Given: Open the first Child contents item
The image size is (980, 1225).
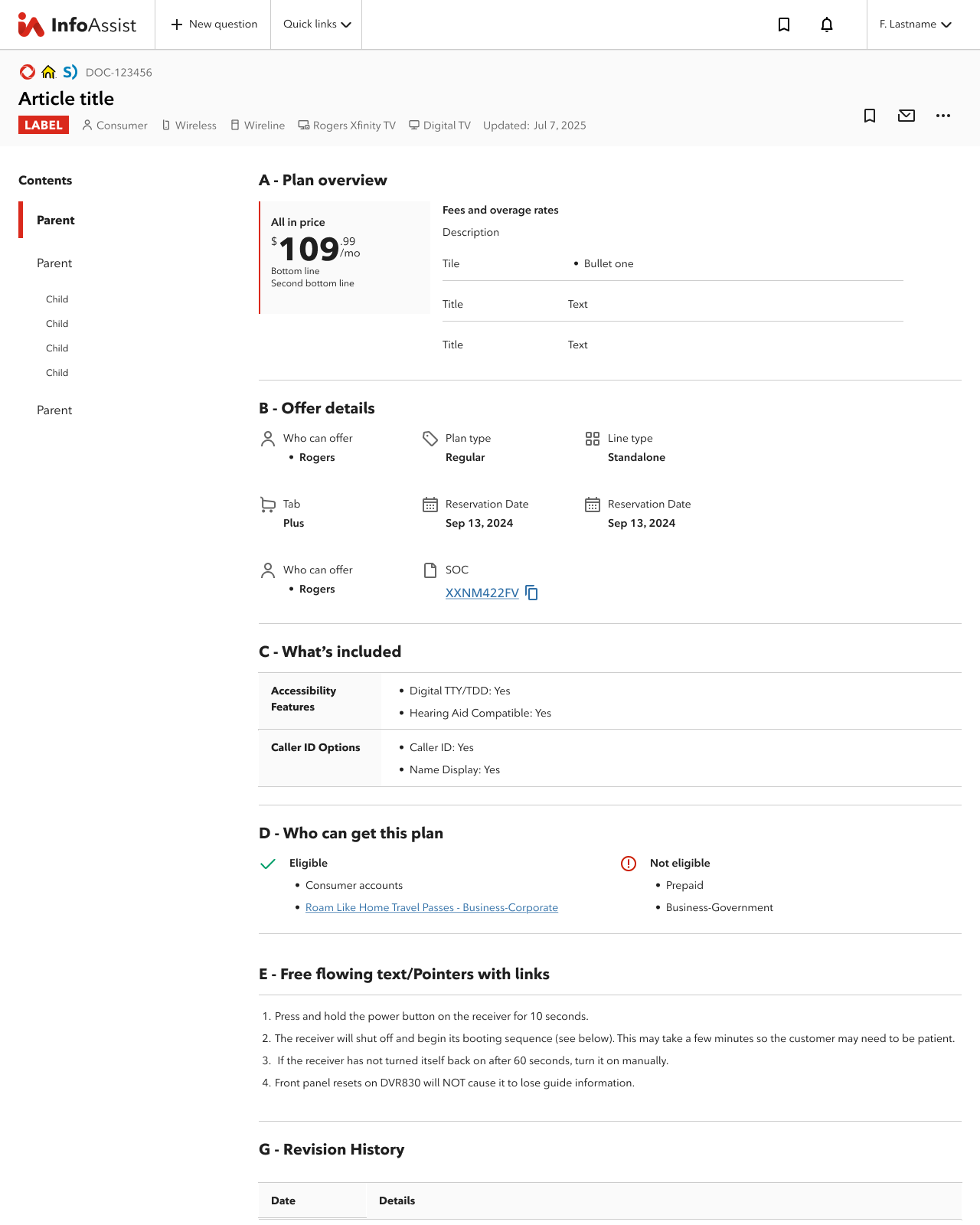Looking at the screenshot, I should click(x=57, y=299).
